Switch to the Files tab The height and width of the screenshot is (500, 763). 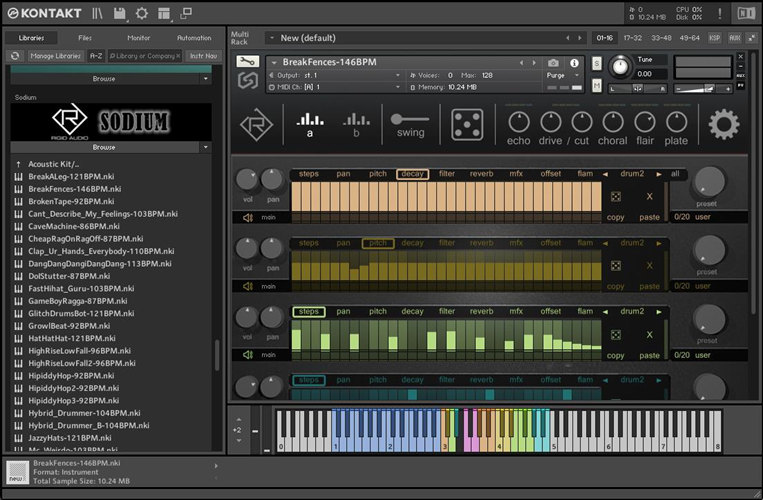pos(85,38)
